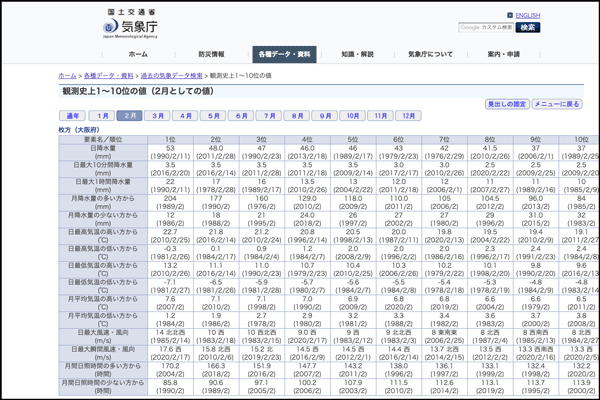Click the 見出しの固定 button
The height and width of the screenshot is (400, 600).
[x=507, y=104]
